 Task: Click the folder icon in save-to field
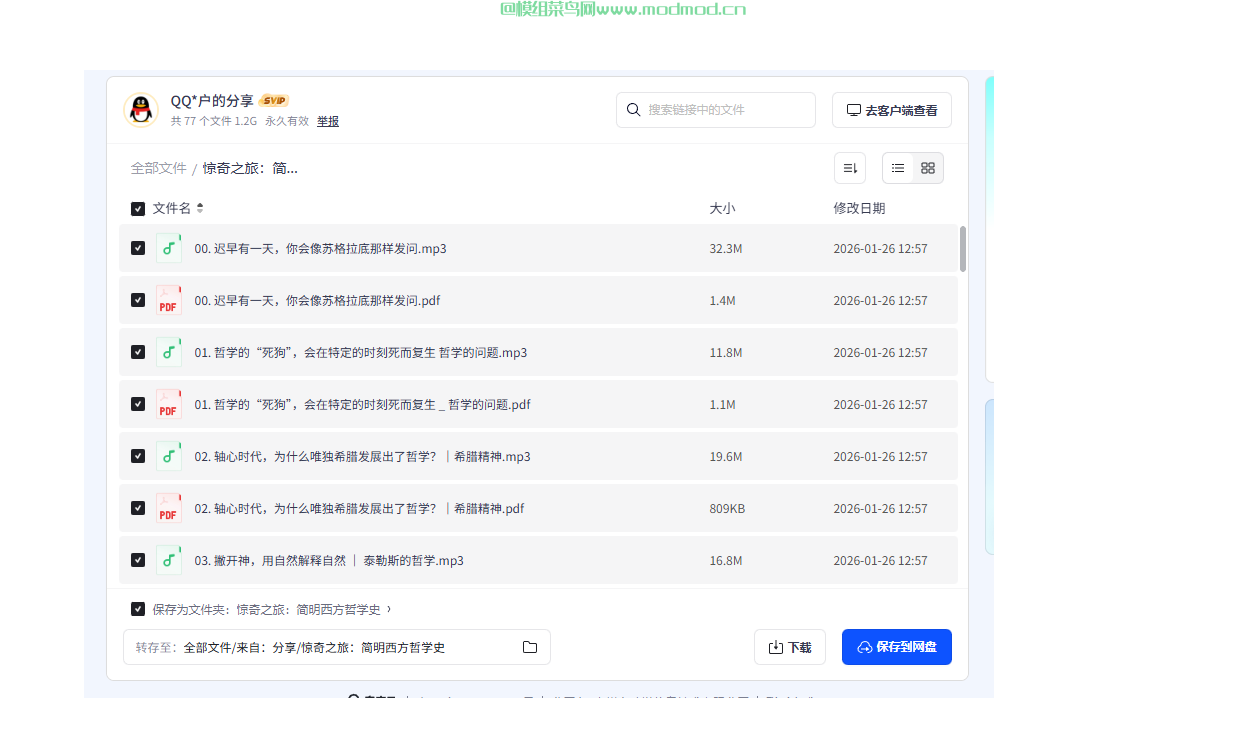click(x=530, y=647)
